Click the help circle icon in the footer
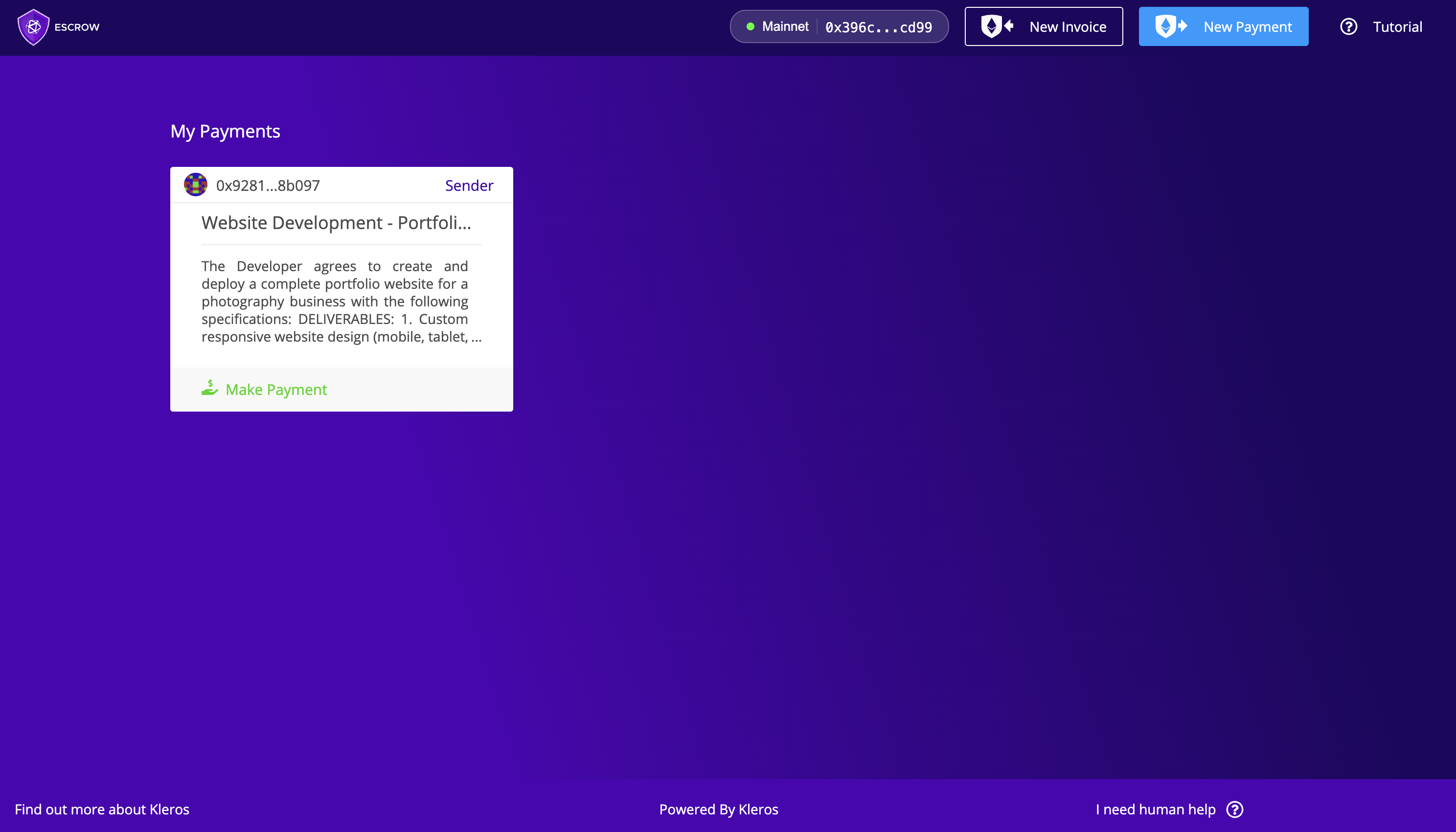Screen dimensions: 1456x832 coord(1234,809)
